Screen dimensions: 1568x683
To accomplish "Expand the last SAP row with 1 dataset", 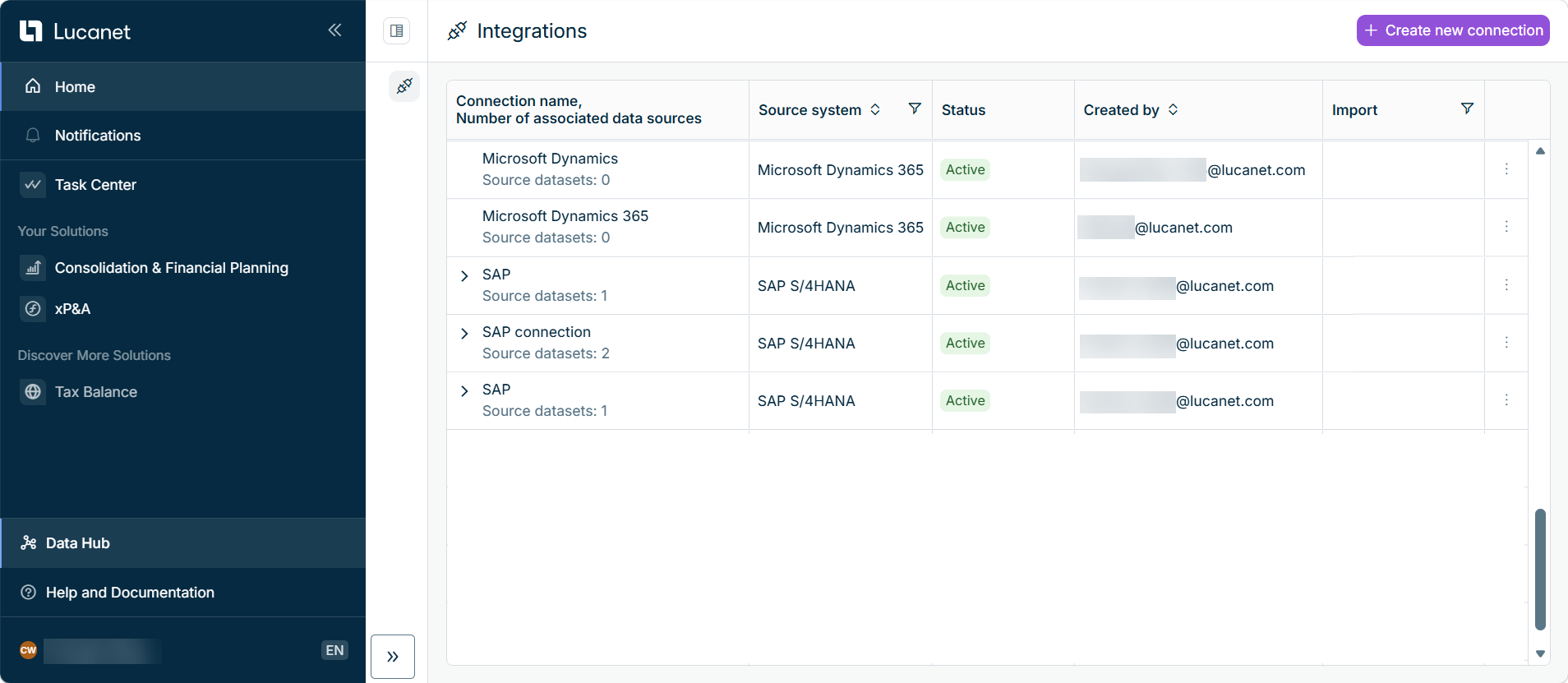I will [464, 391].
